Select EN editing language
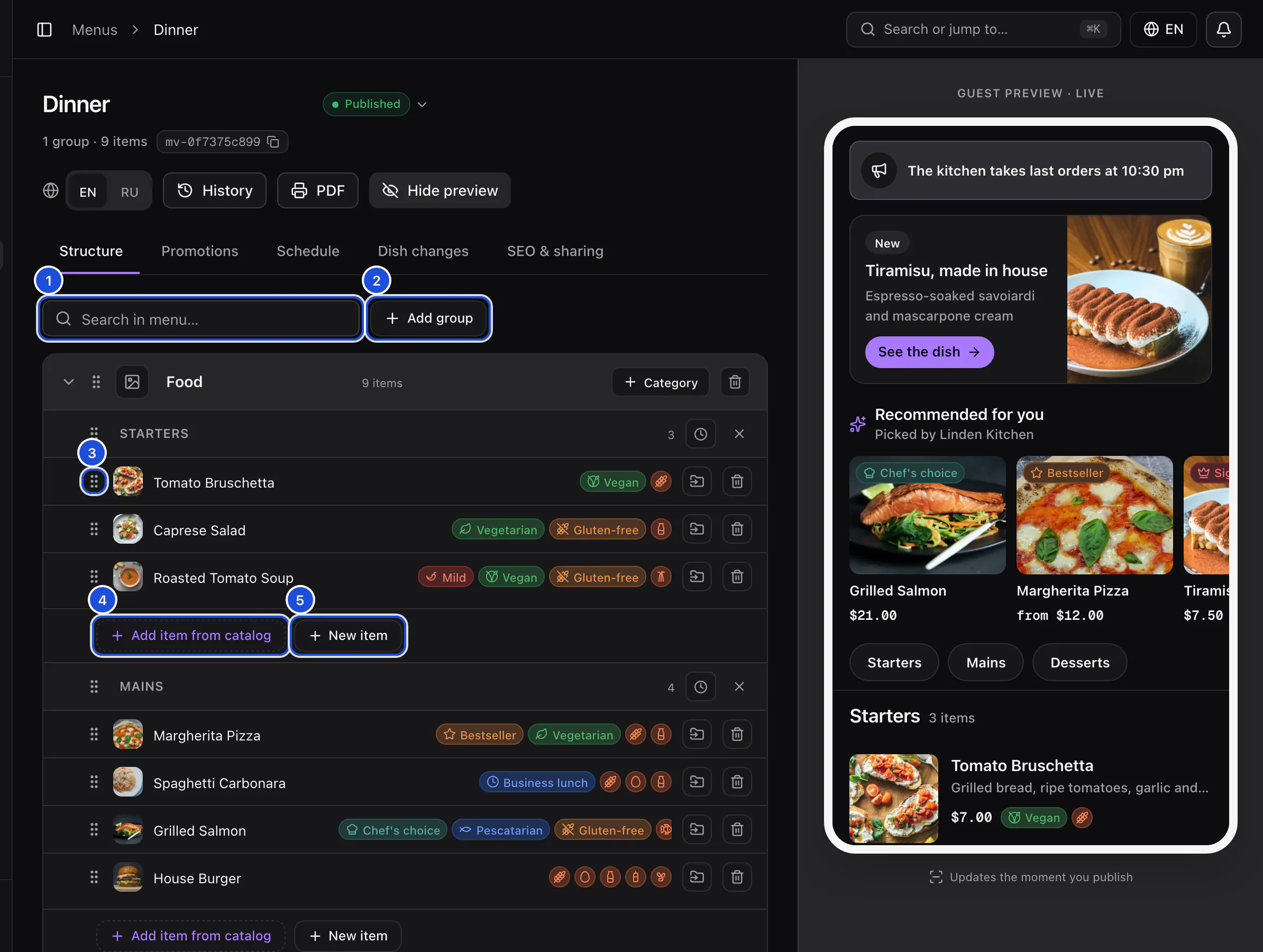Viewport: 1263px width, 952px height. point(87,192)
